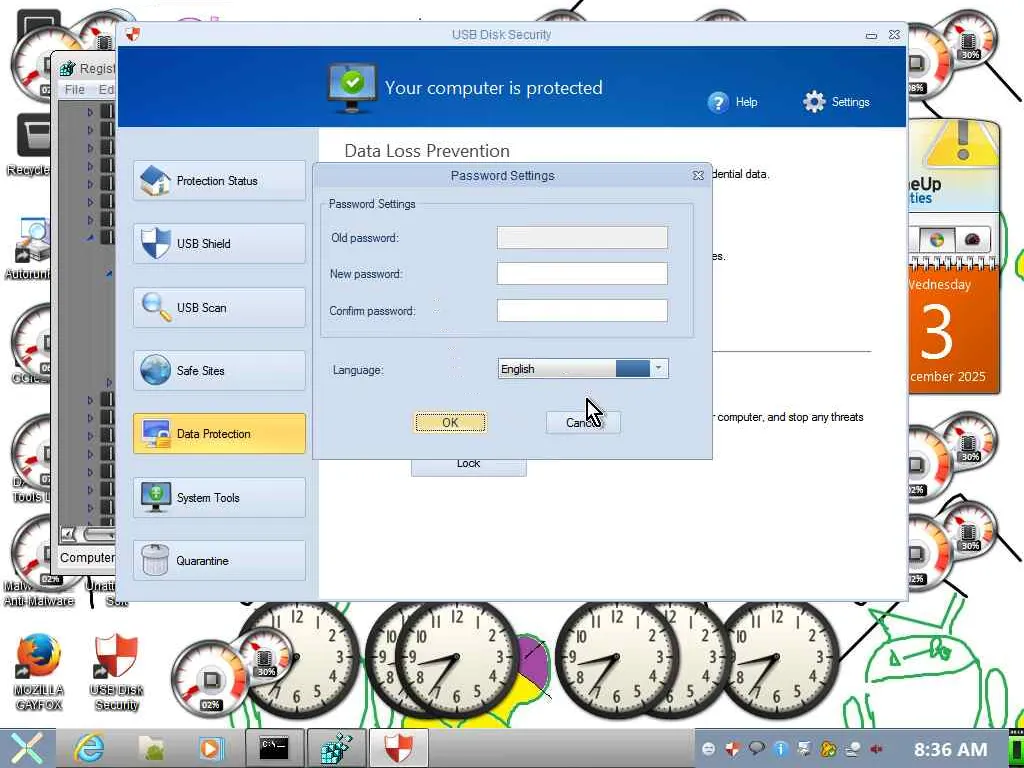The height and width of the screenshot is (768, 1024).
Task: Click the TuneUp gadget gauge icon
Action: (x=972, y=240)
